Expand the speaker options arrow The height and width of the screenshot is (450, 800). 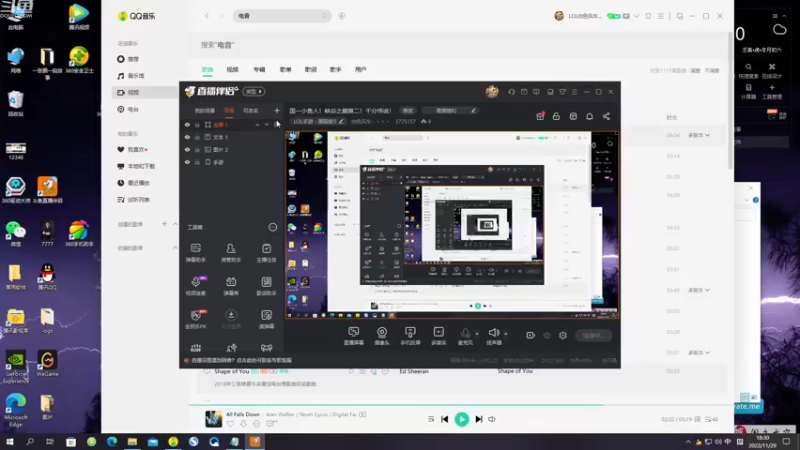[x=506, y=334]
